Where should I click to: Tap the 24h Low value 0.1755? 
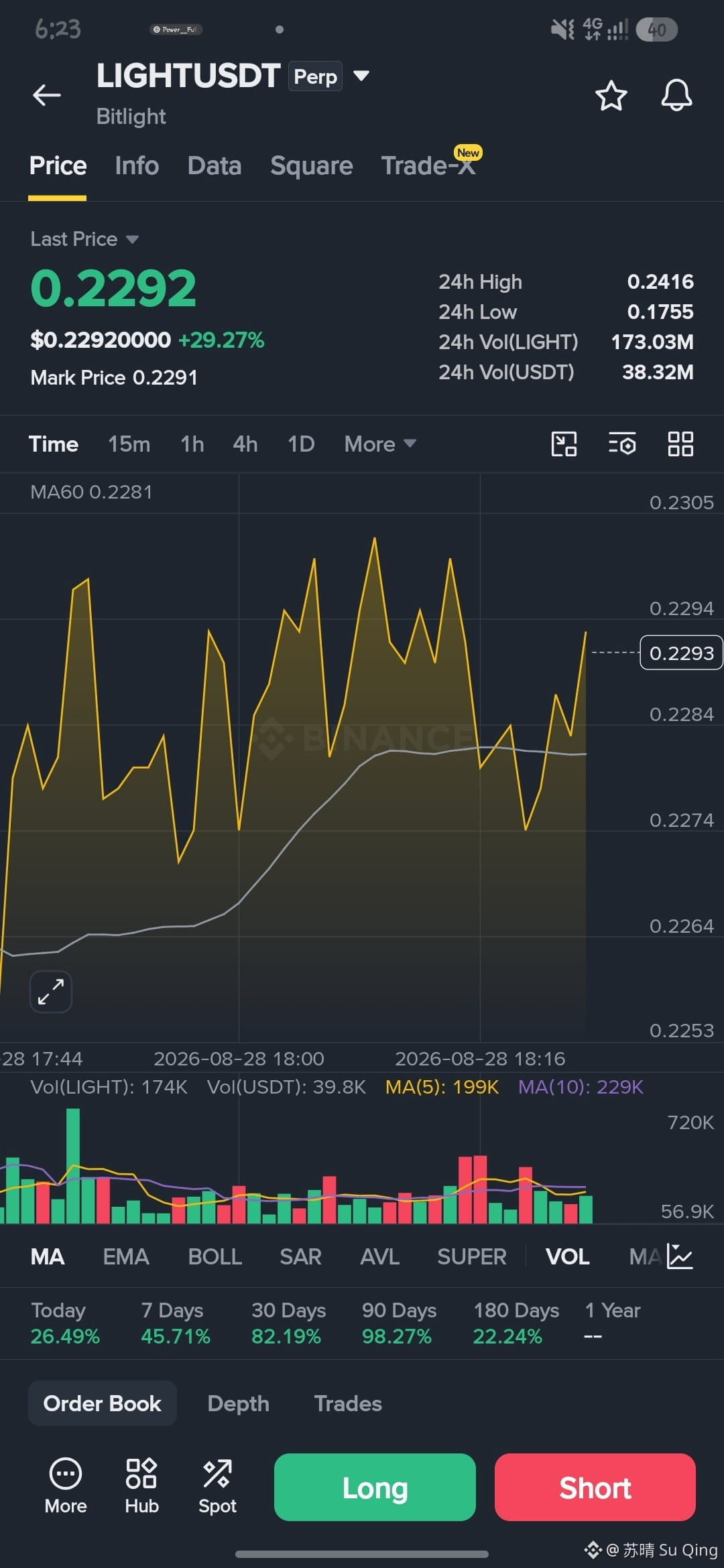tap(660, 312)
